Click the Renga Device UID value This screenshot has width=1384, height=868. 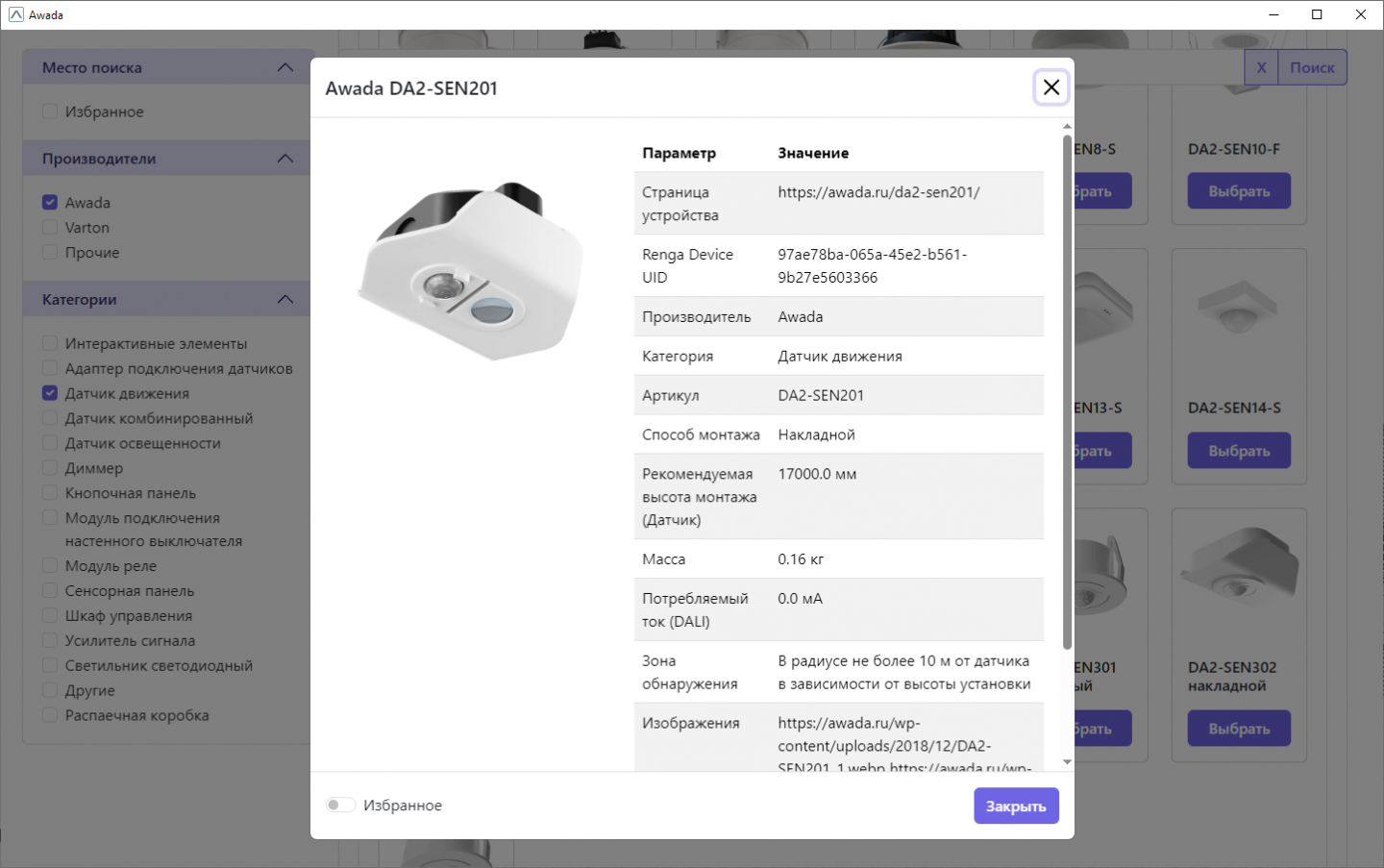(873, 266)
